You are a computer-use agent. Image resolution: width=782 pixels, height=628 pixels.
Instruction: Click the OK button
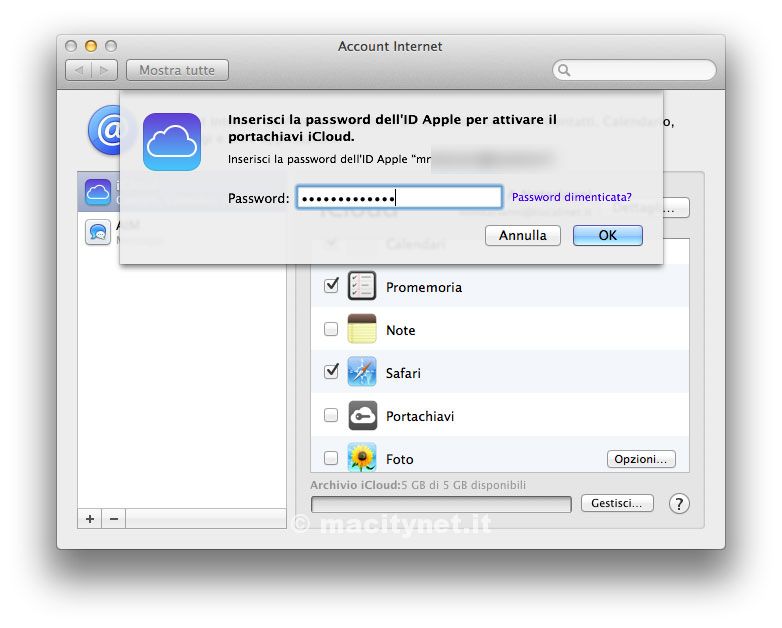[x=607, y=235]
